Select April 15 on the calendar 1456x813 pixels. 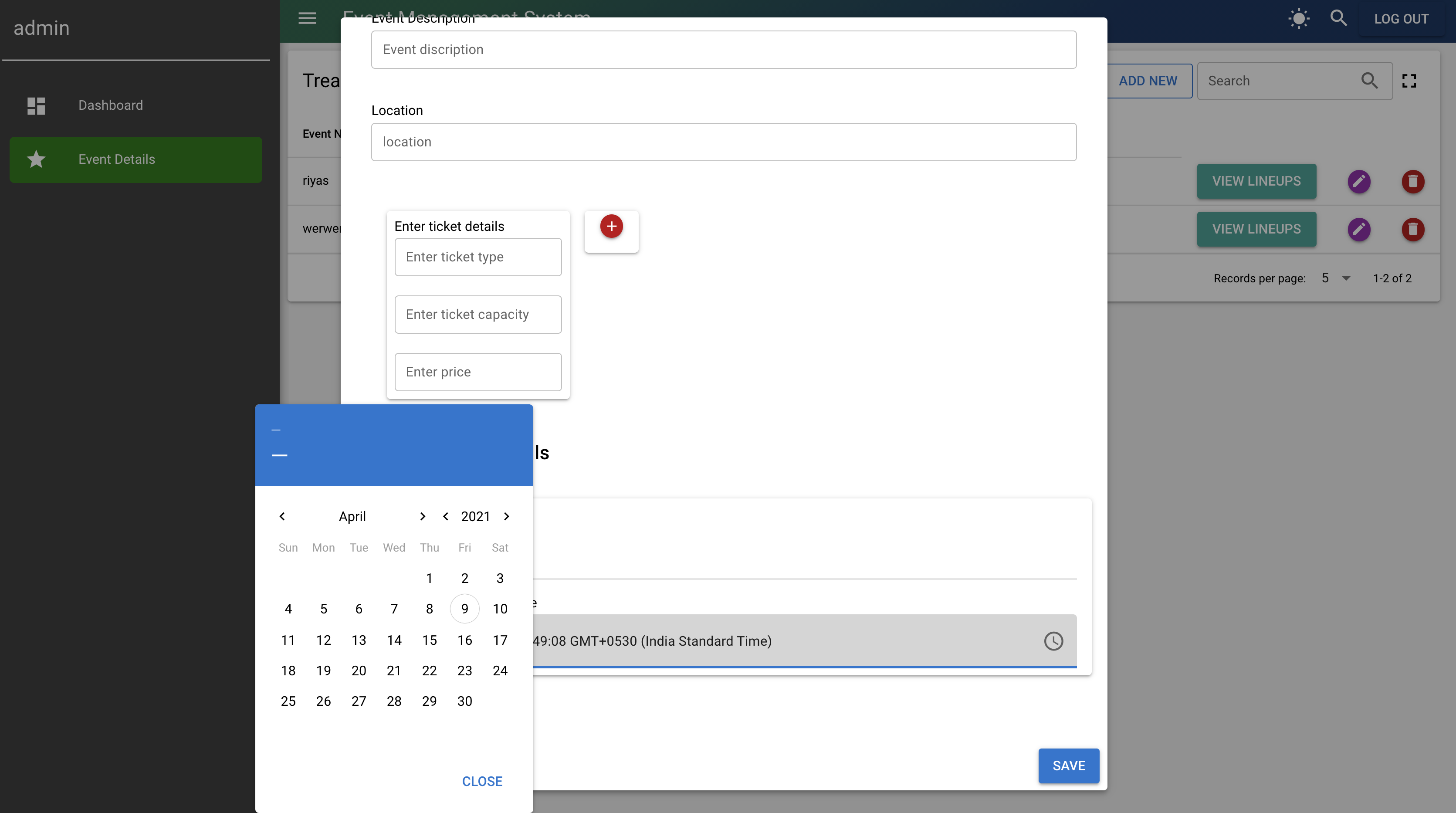point(429,640)
